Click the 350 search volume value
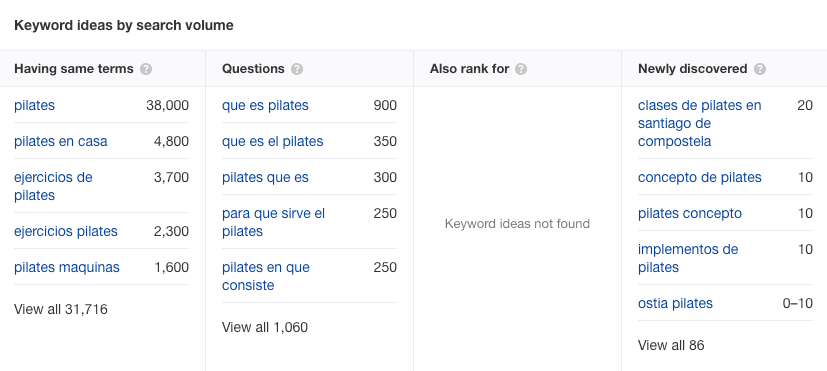The height and width of the screenshot is (371, 827). point(385,141)
